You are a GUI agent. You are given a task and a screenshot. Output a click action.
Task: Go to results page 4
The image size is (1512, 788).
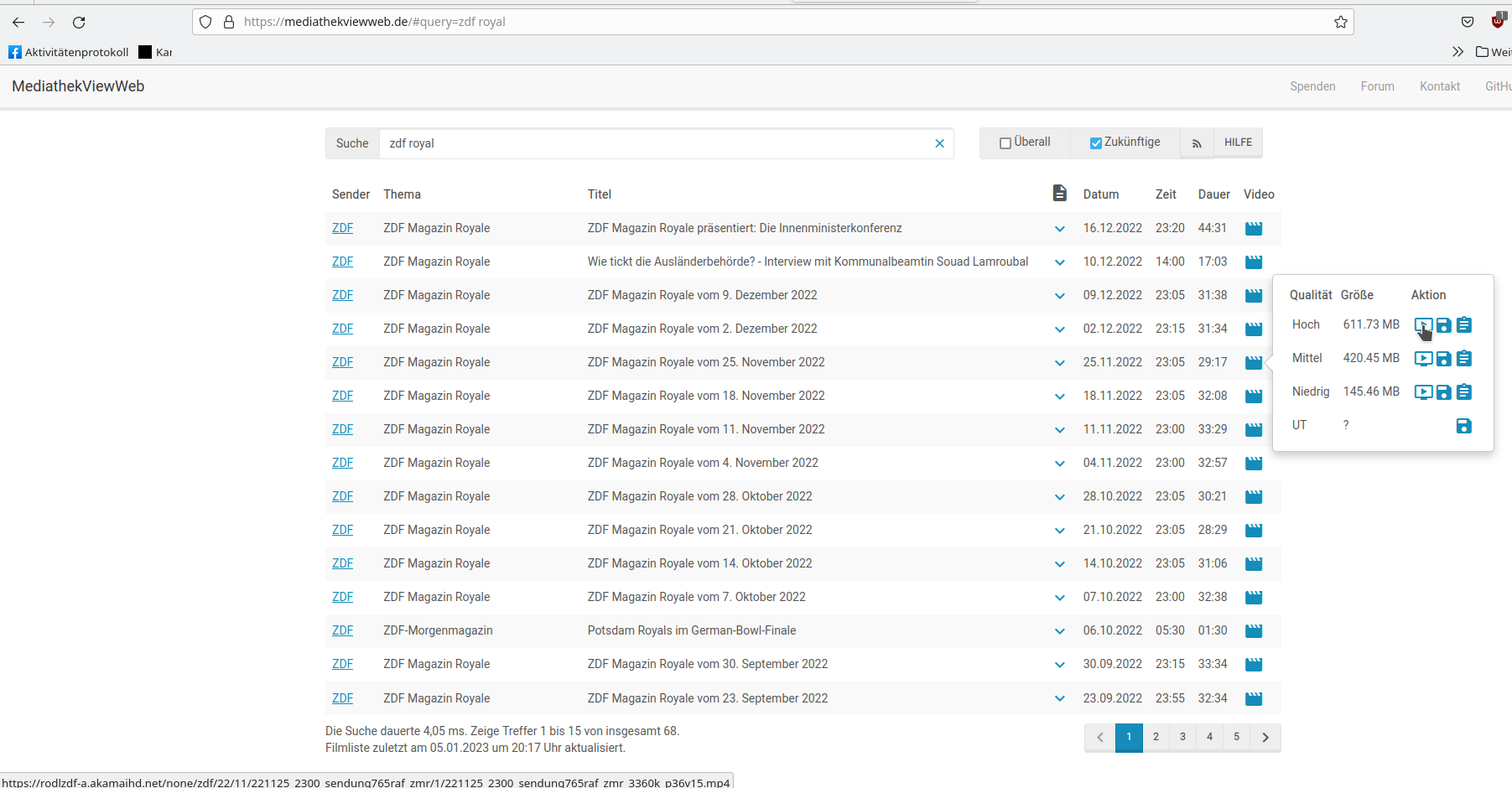[x=1209, y=737]
